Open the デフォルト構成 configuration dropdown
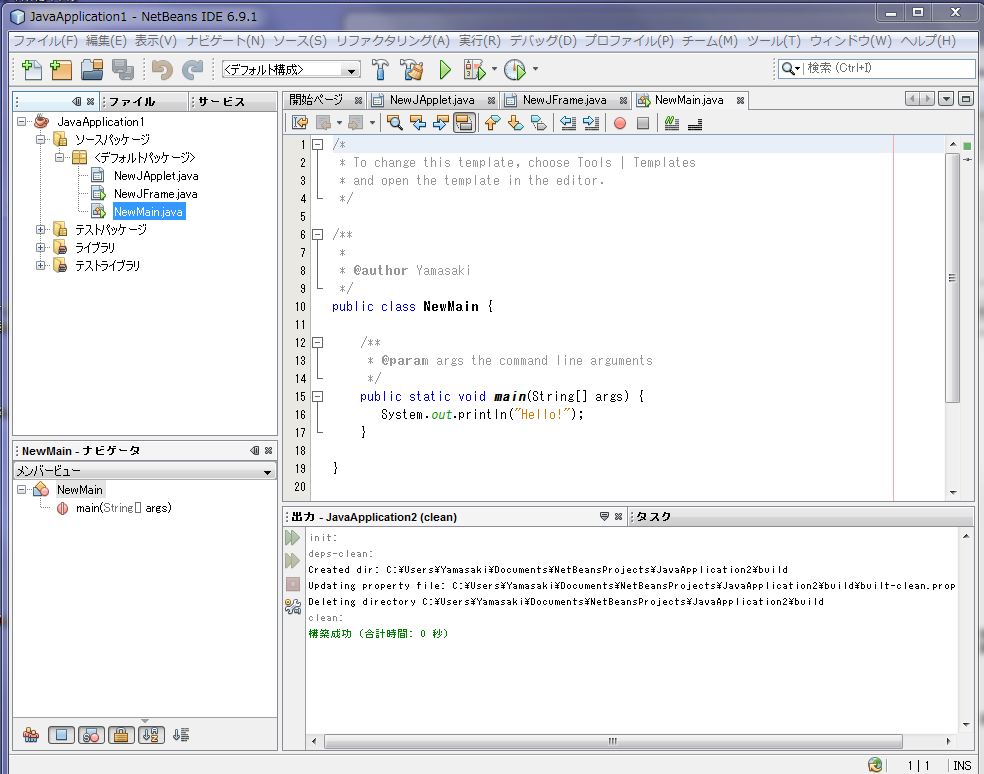The height and width of the screenshot is (774, 984). 290,69
